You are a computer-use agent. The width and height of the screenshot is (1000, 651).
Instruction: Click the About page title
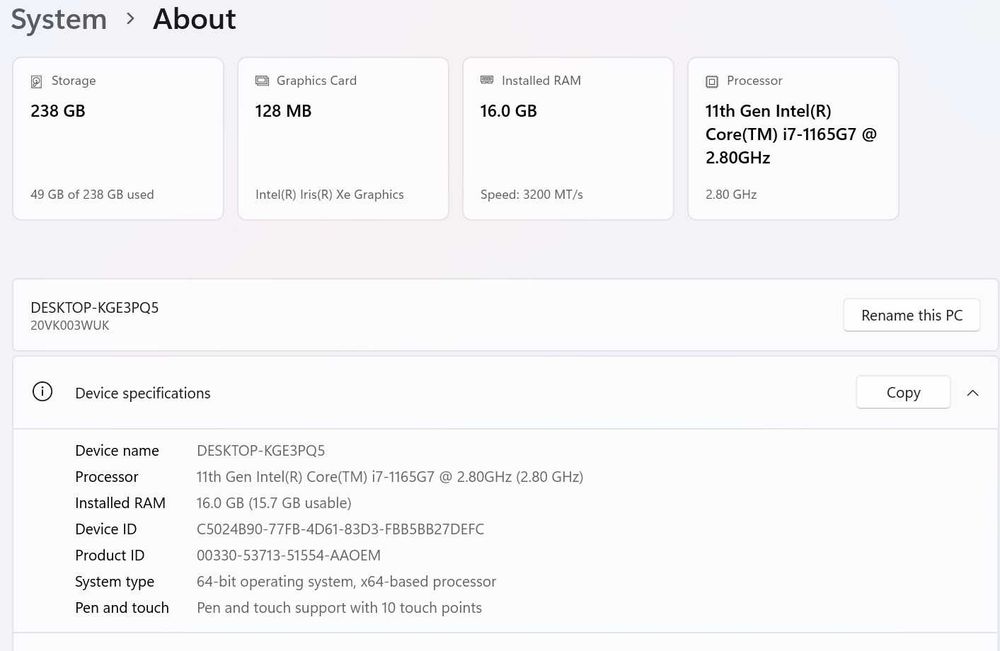195,19
